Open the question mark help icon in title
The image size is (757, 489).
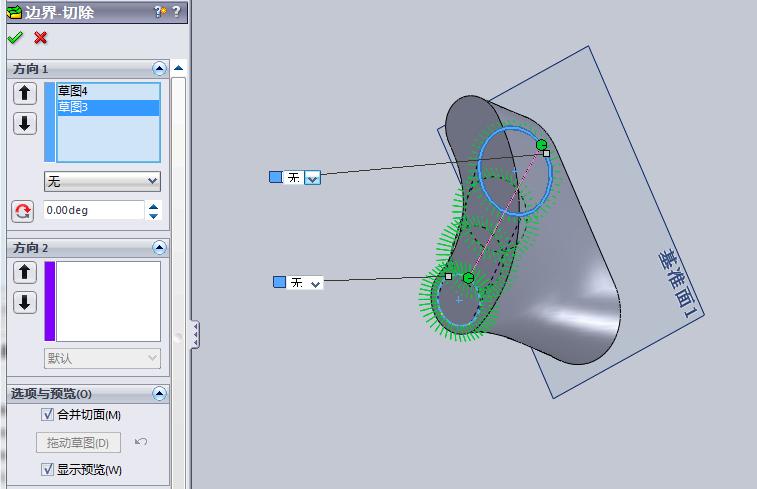point(176,12)
